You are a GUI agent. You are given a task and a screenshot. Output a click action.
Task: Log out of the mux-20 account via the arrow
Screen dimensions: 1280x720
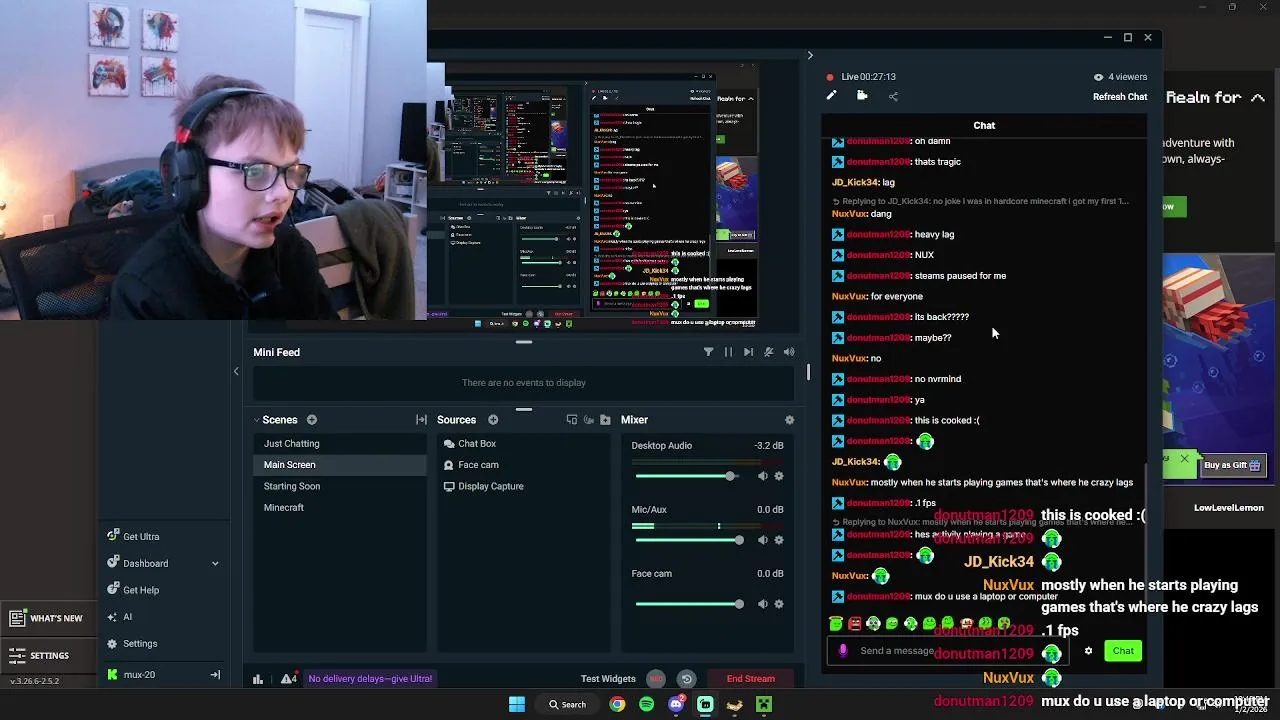215,675
